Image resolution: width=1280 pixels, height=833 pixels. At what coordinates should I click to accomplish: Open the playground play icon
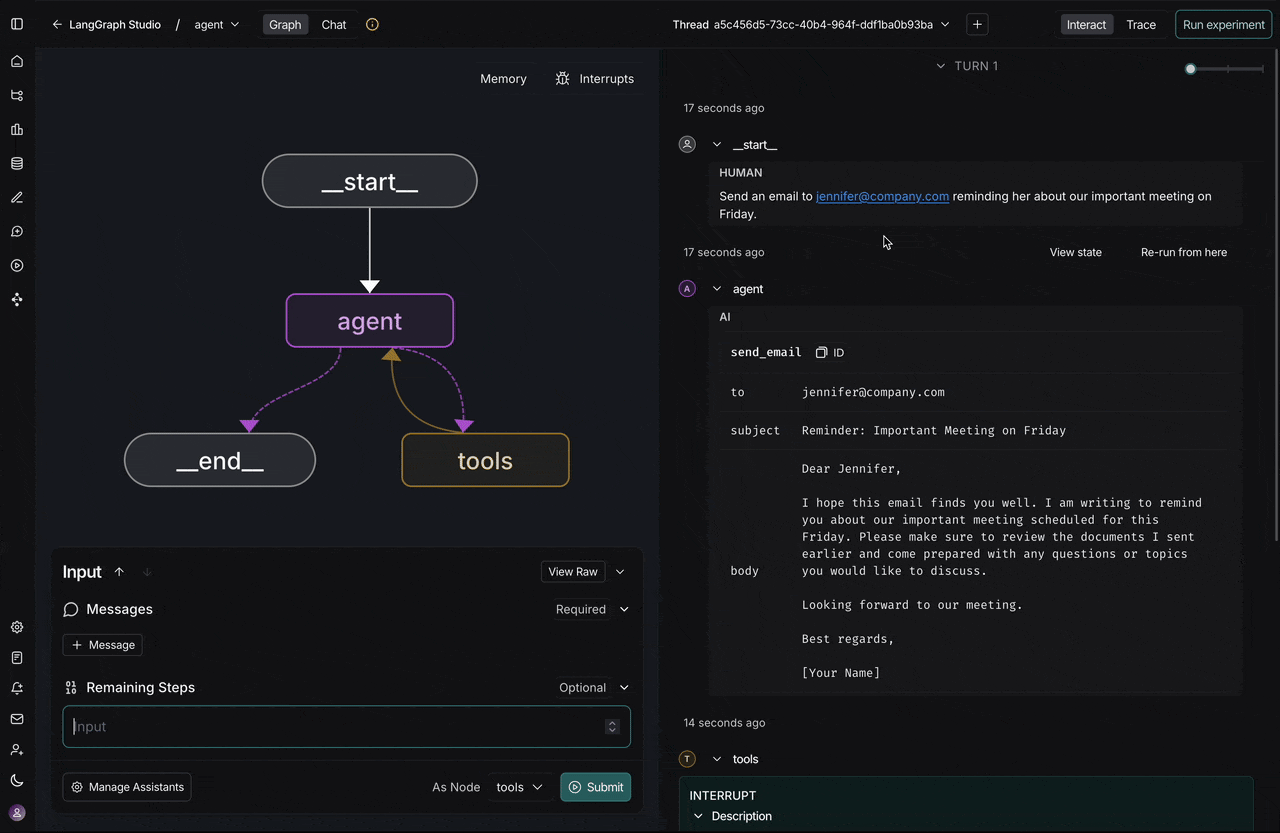pyautogui.click(x=16, y=265)
